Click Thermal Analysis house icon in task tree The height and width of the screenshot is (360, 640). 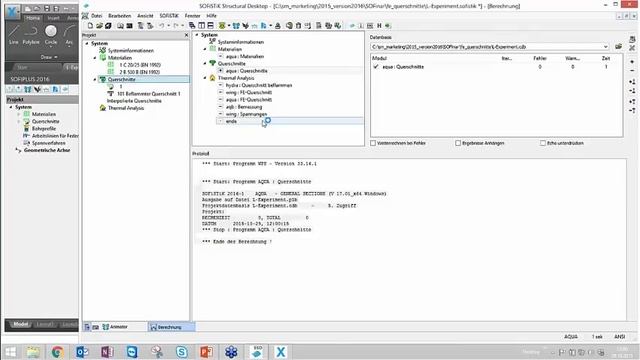[212, 78]
